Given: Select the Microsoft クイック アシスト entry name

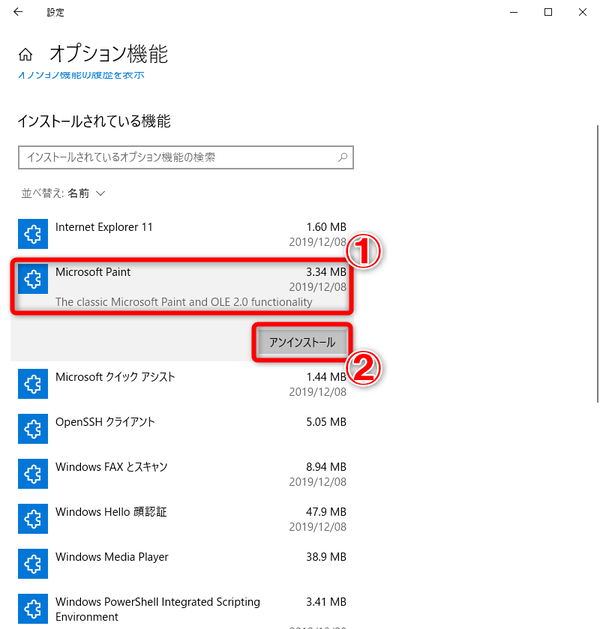Looking at the screenshot, I should [x=115, y=377].
